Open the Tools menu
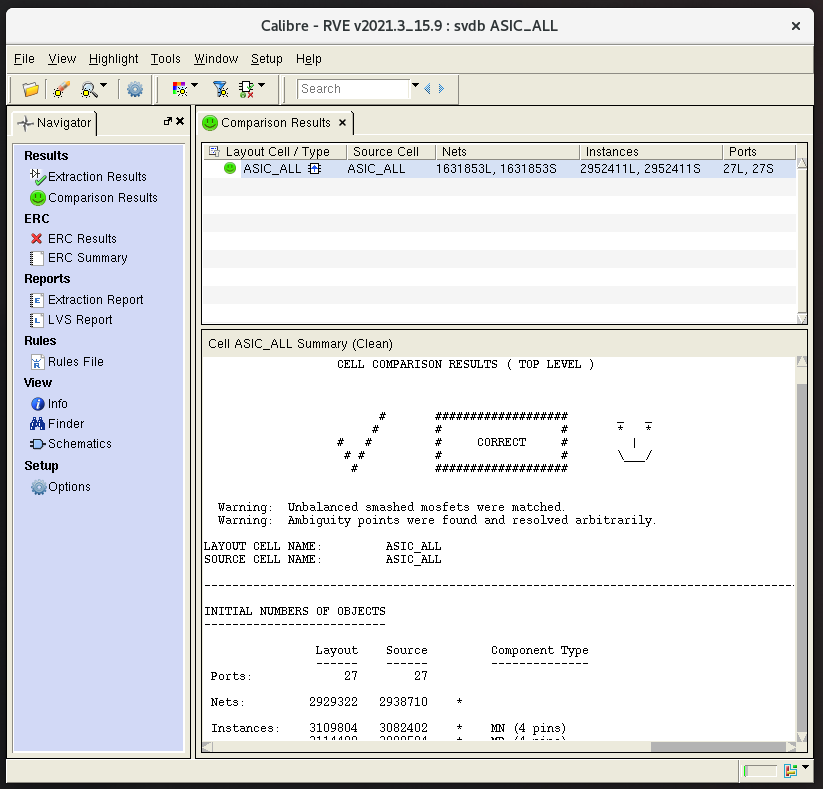Image resolution: width=823 pixels, height=789 pixels. click(165, 59)
